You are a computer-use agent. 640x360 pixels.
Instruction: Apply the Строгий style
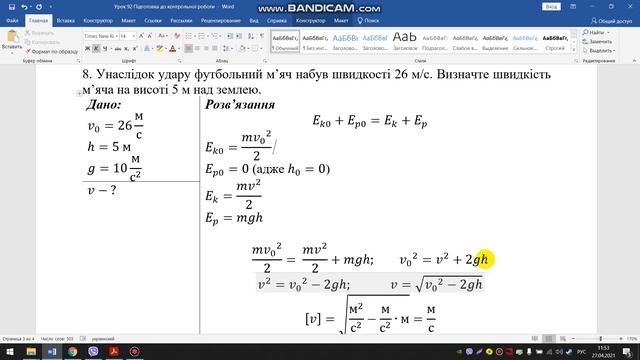click(555, 42)
